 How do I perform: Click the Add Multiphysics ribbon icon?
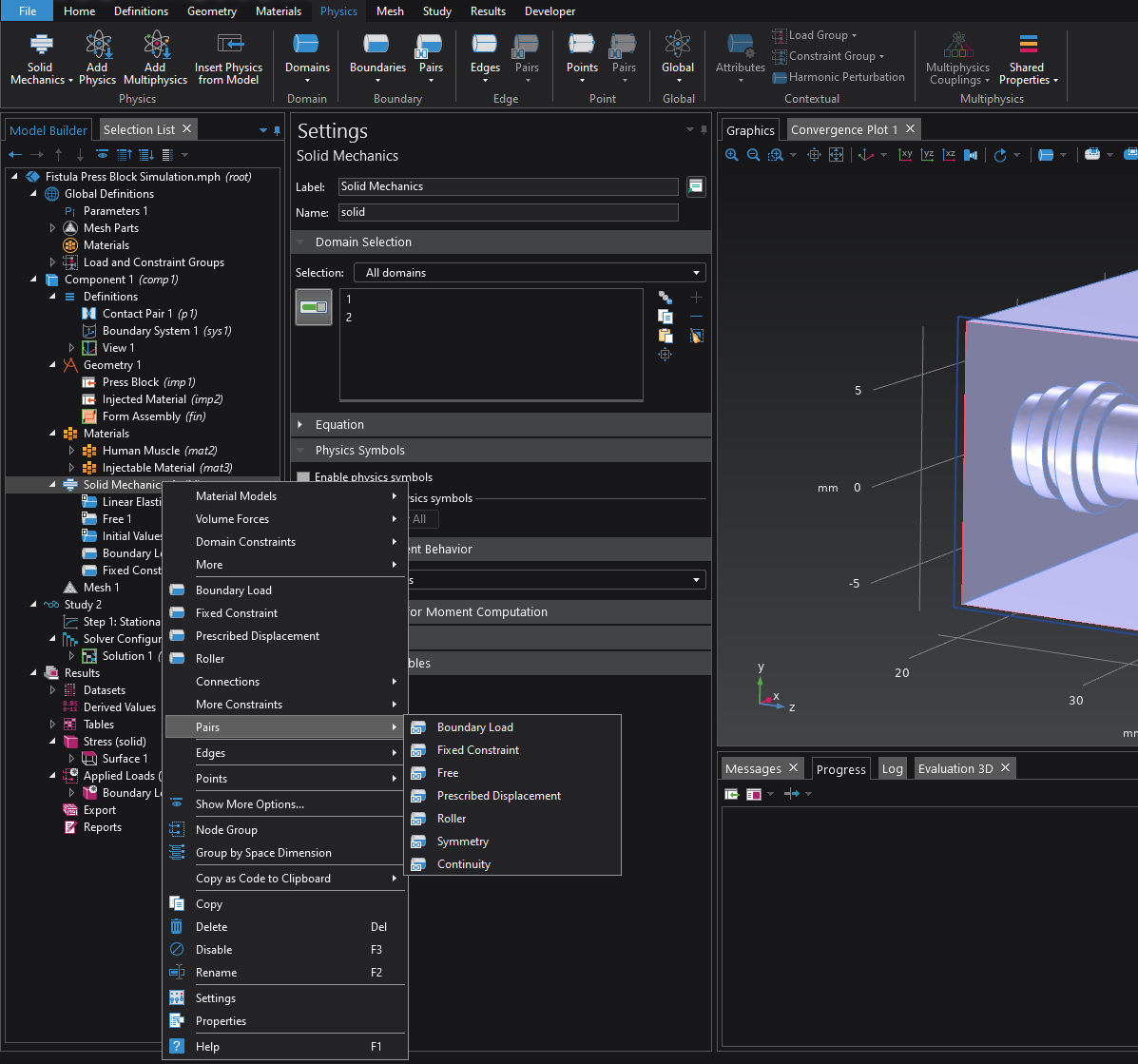tap(156, 57)
